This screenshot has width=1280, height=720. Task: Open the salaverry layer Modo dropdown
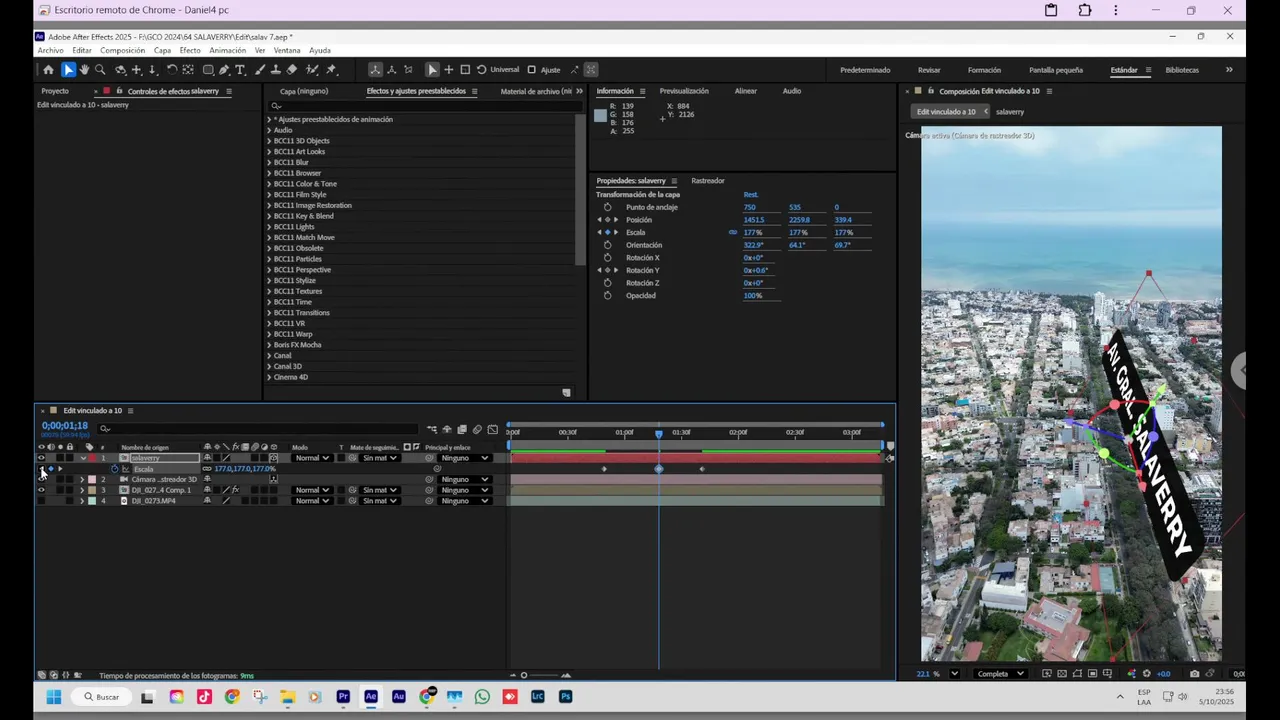pos(311,458)
